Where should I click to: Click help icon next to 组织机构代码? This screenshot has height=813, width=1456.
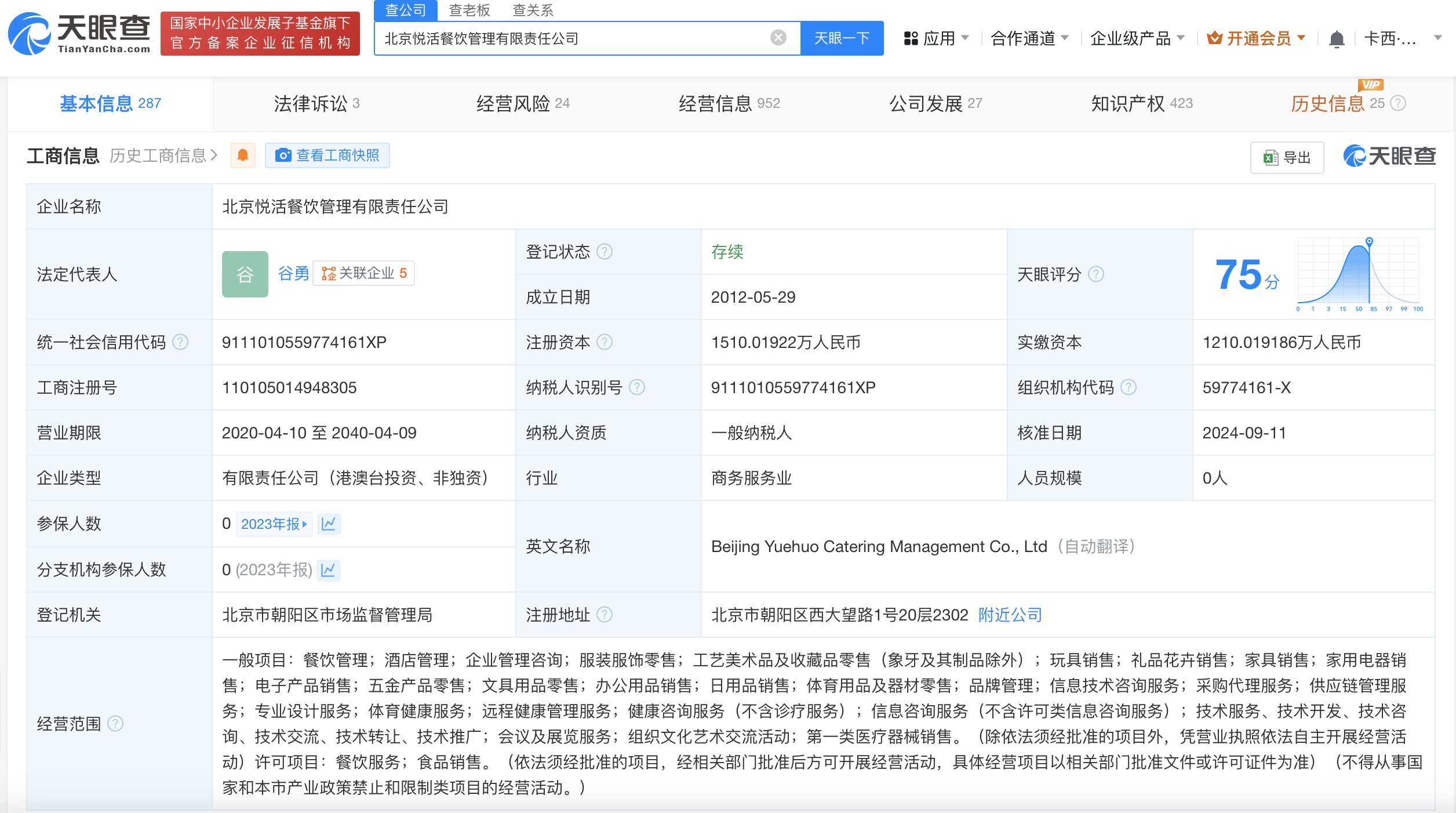pyautogui.click(x=1128, y=387)
